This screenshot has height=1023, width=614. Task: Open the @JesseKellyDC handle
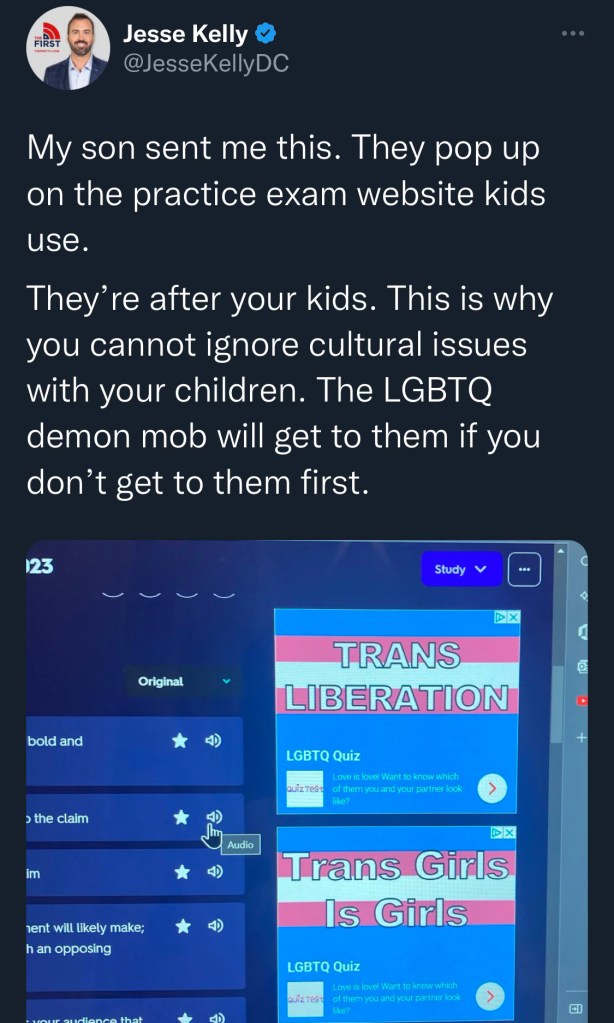pyautogui.click(x=206, y=64)
